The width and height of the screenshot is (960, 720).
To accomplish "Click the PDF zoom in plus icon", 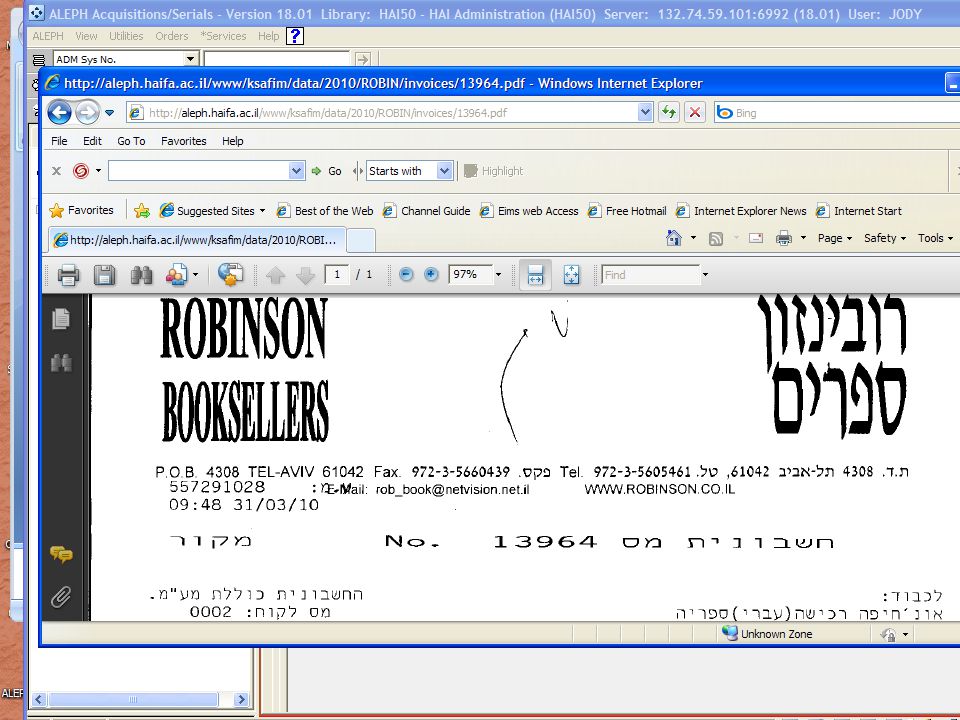I will 431,275.
